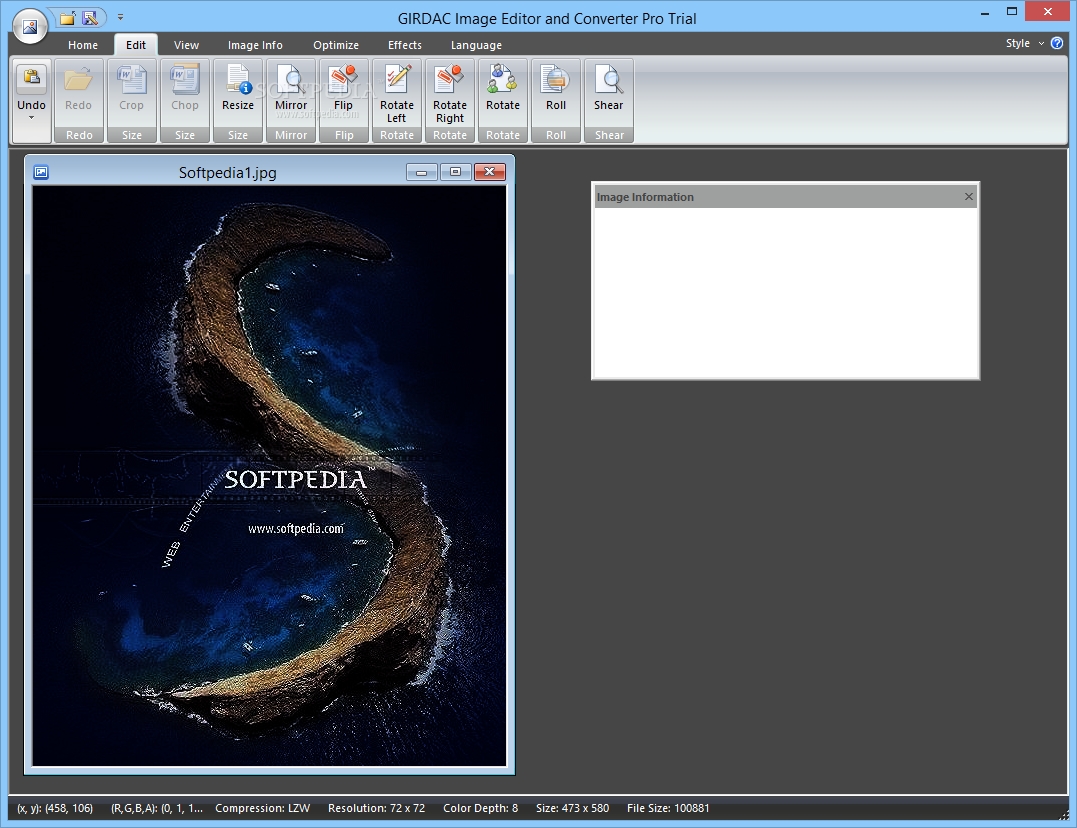This screenshot has height=828, width=1077.
Task: Minimize the Softpedia1.jpg document window
Action: pos(422,172)
